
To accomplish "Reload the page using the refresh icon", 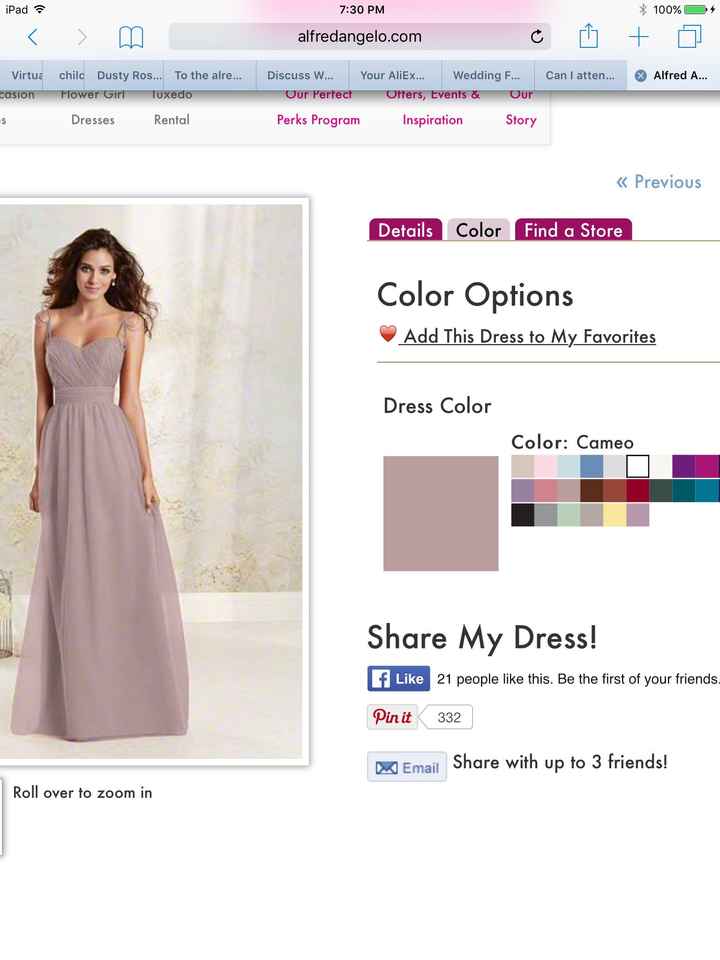I will pyautogui.click(x=536, y=35).
